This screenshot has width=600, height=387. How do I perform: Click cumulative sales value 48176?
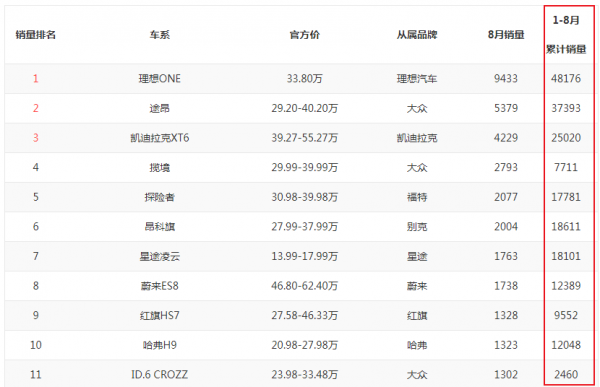pyautogui.click(x=566, y=78)
